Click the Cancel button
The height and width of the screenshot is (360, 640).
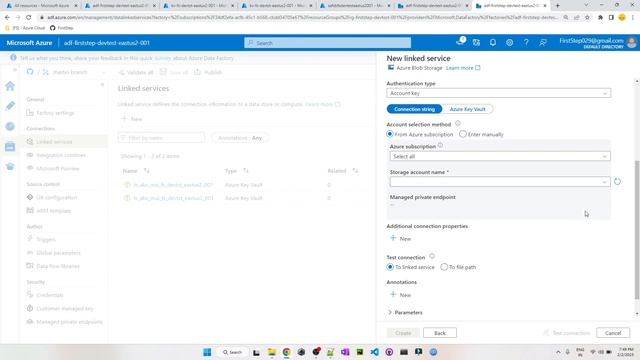613,333
